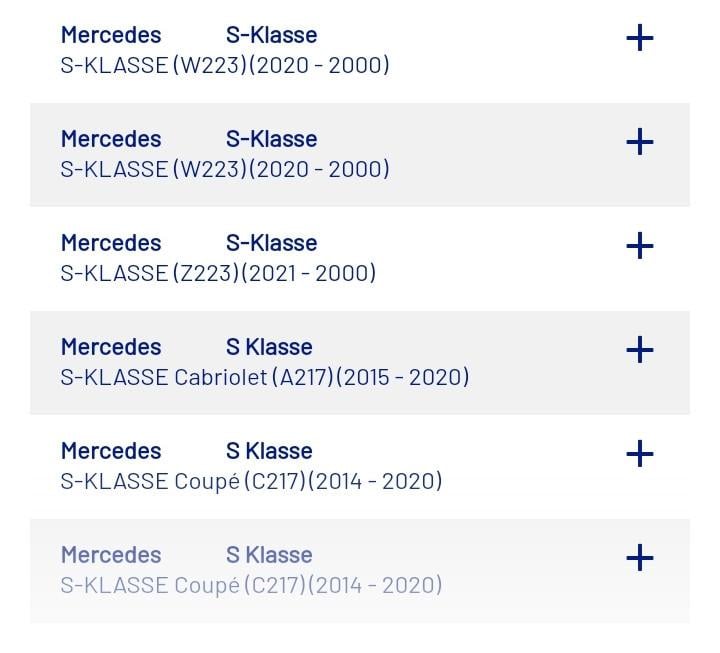
Task: Open the topmost white-row S-KLASSE (W223) subtitle
Action: pos(225,65)
